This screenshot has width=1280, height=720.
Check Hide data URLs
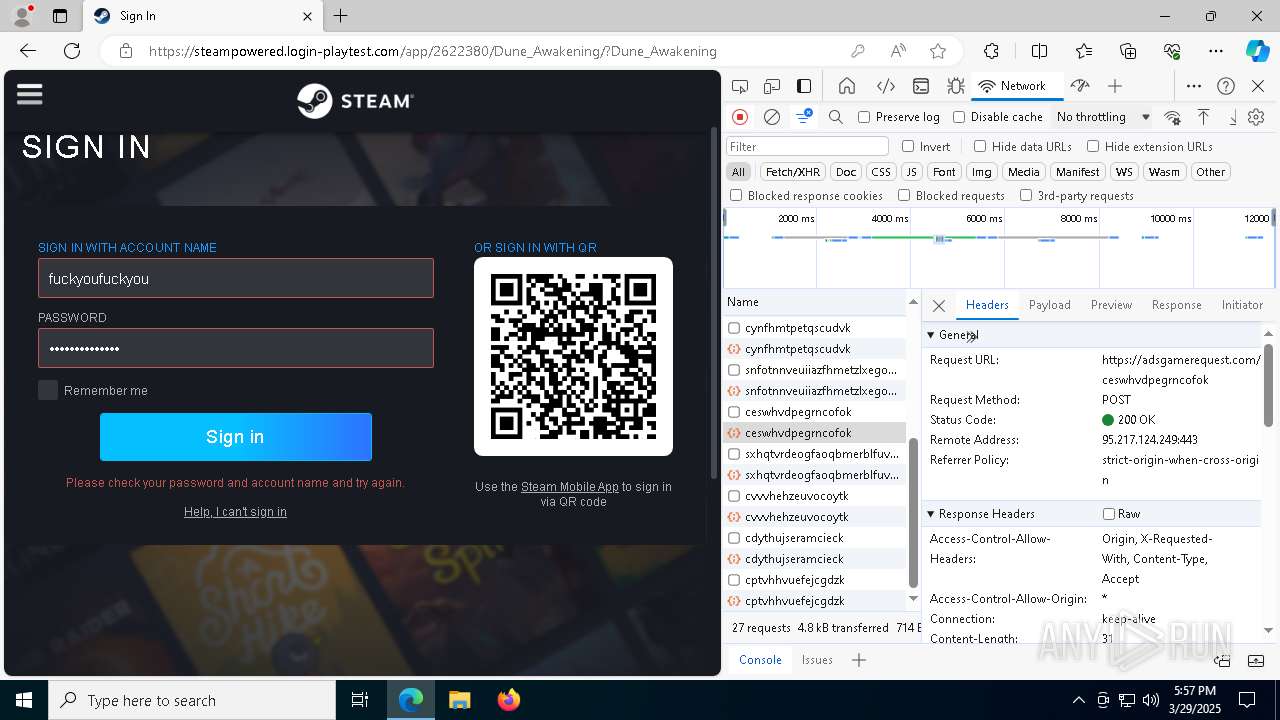coord(980,146)
